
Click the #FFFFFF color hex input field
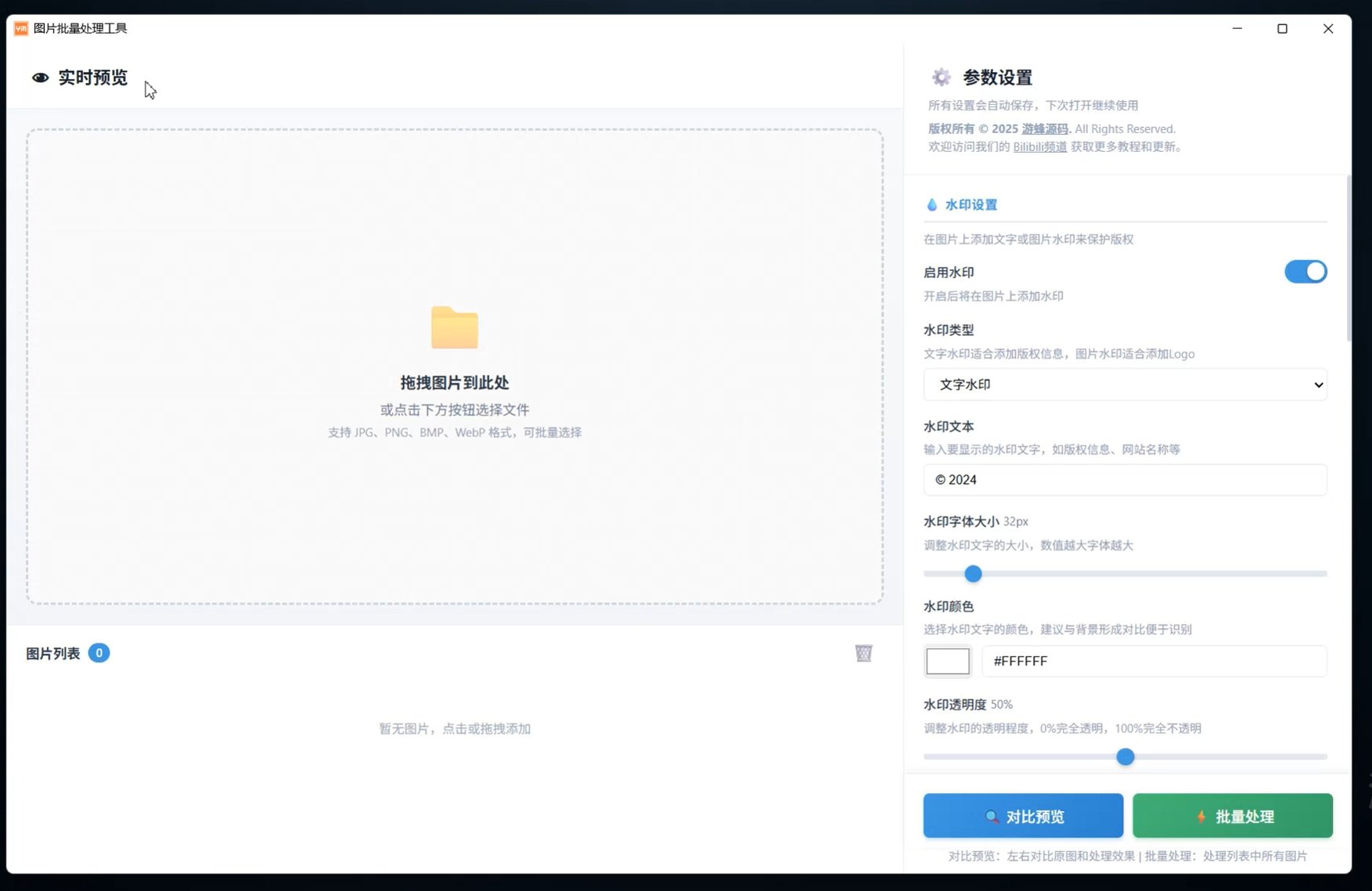pos(1154,661)
